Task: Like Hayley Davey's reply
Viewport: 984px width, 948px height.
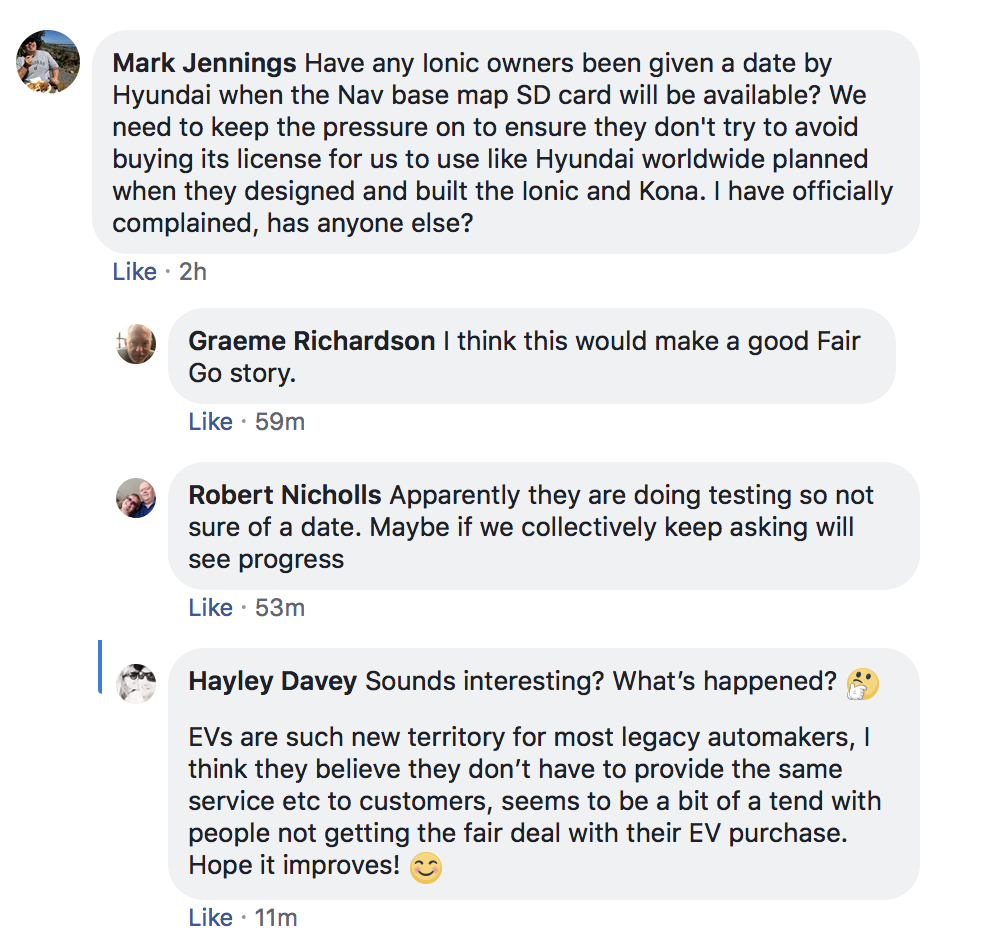Action: point(210,918)
